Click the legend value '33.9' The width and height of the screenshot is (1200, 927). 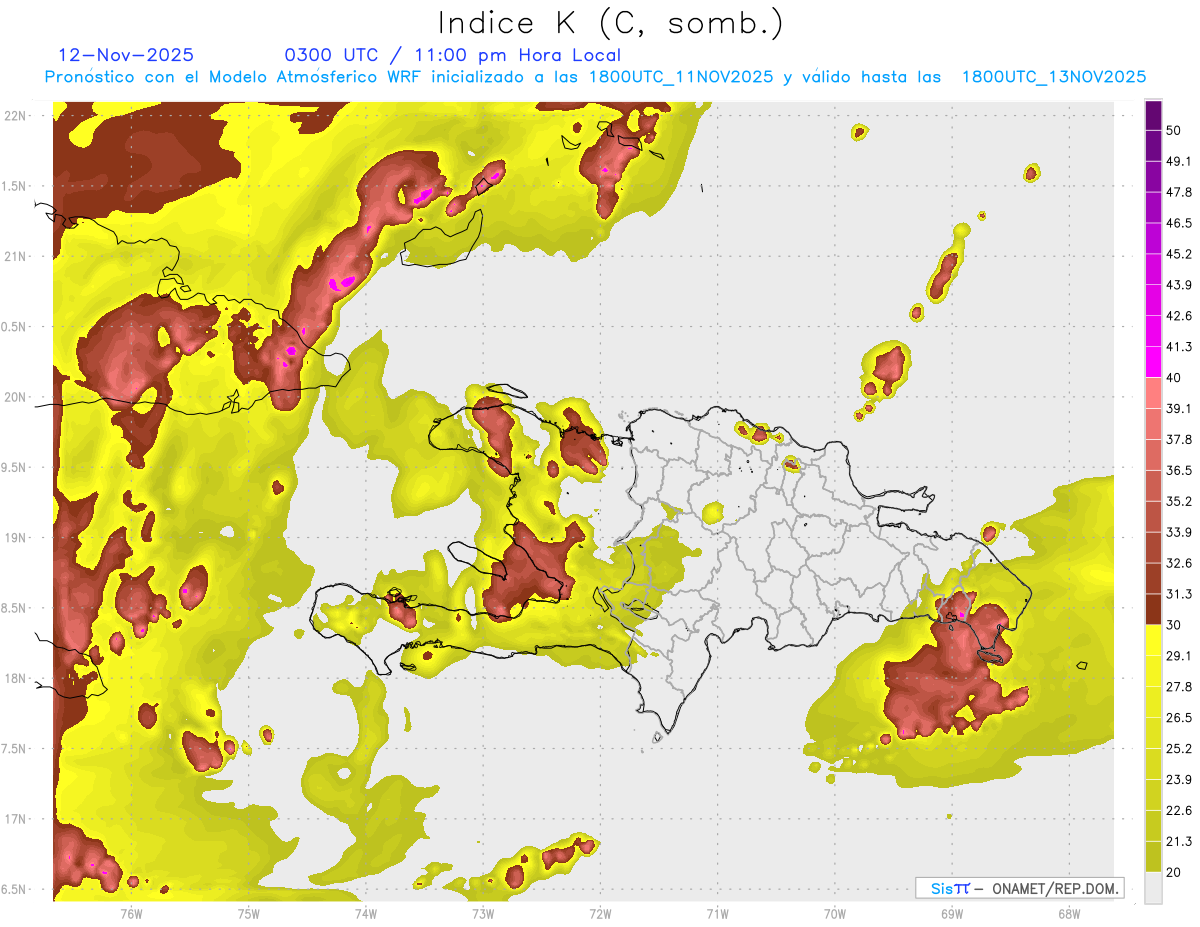pos(1179,532)
